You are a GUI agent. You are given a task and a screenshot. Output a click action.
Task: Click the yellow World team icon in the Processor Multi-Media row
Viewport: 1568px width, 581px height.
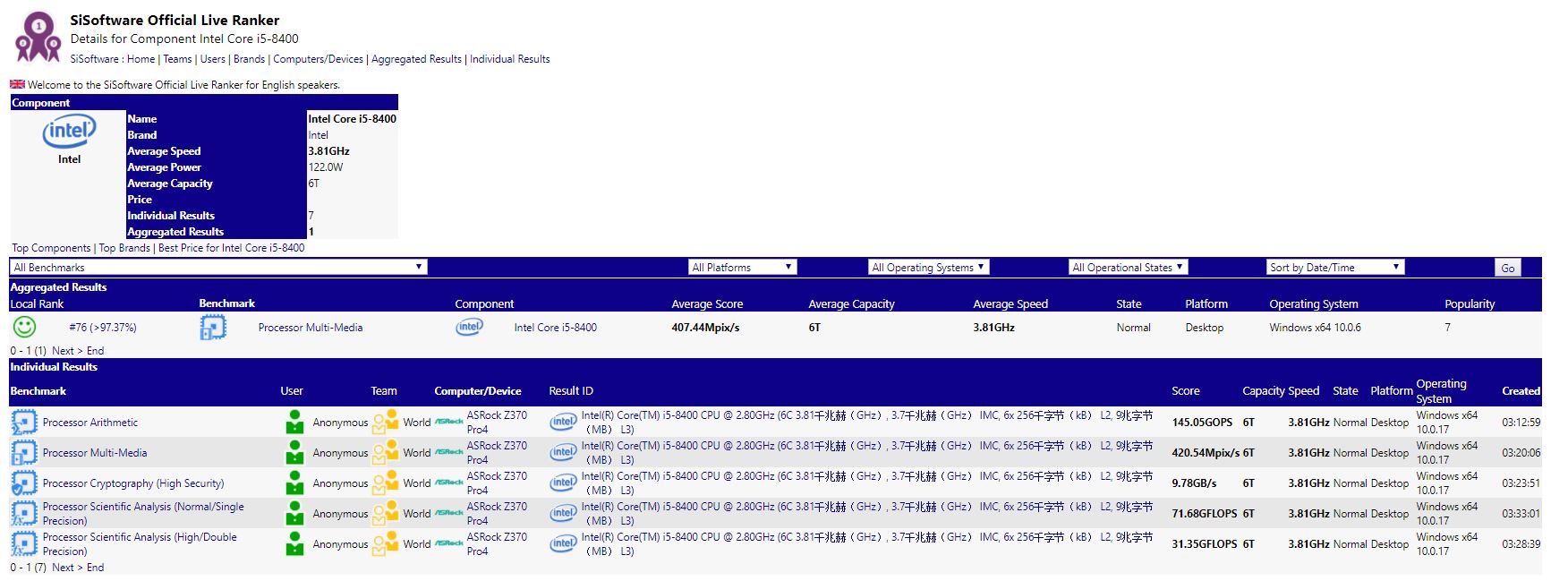point(385,453)
